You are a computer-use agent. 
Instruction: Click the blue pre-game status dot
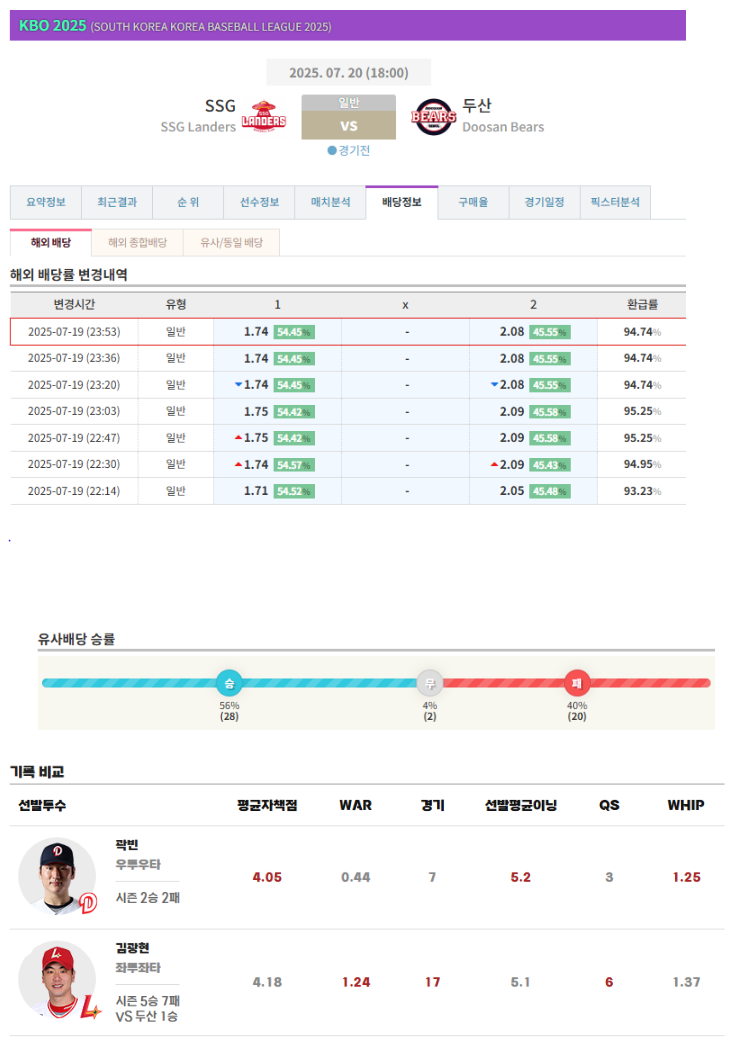click(332, 150)
